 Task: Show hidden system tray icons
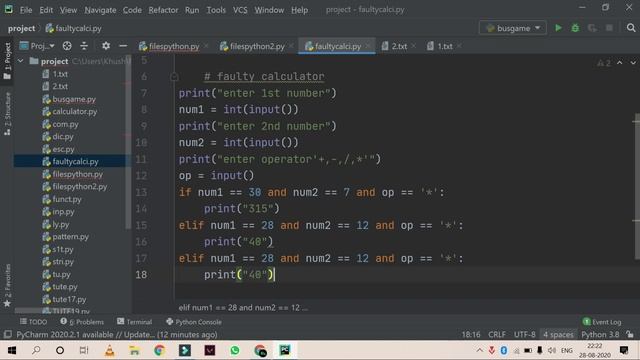[x=480, y=350]
